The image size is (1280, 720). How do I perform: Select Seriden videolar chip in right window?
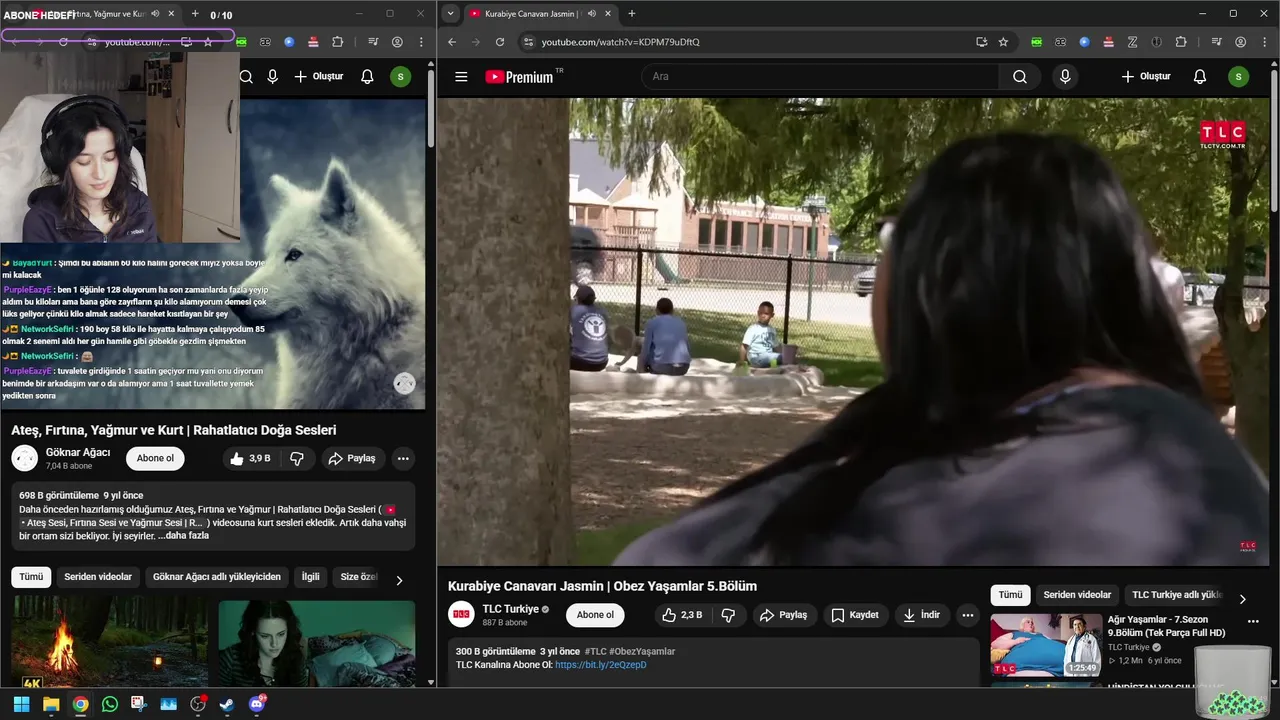coord(1077,595)
